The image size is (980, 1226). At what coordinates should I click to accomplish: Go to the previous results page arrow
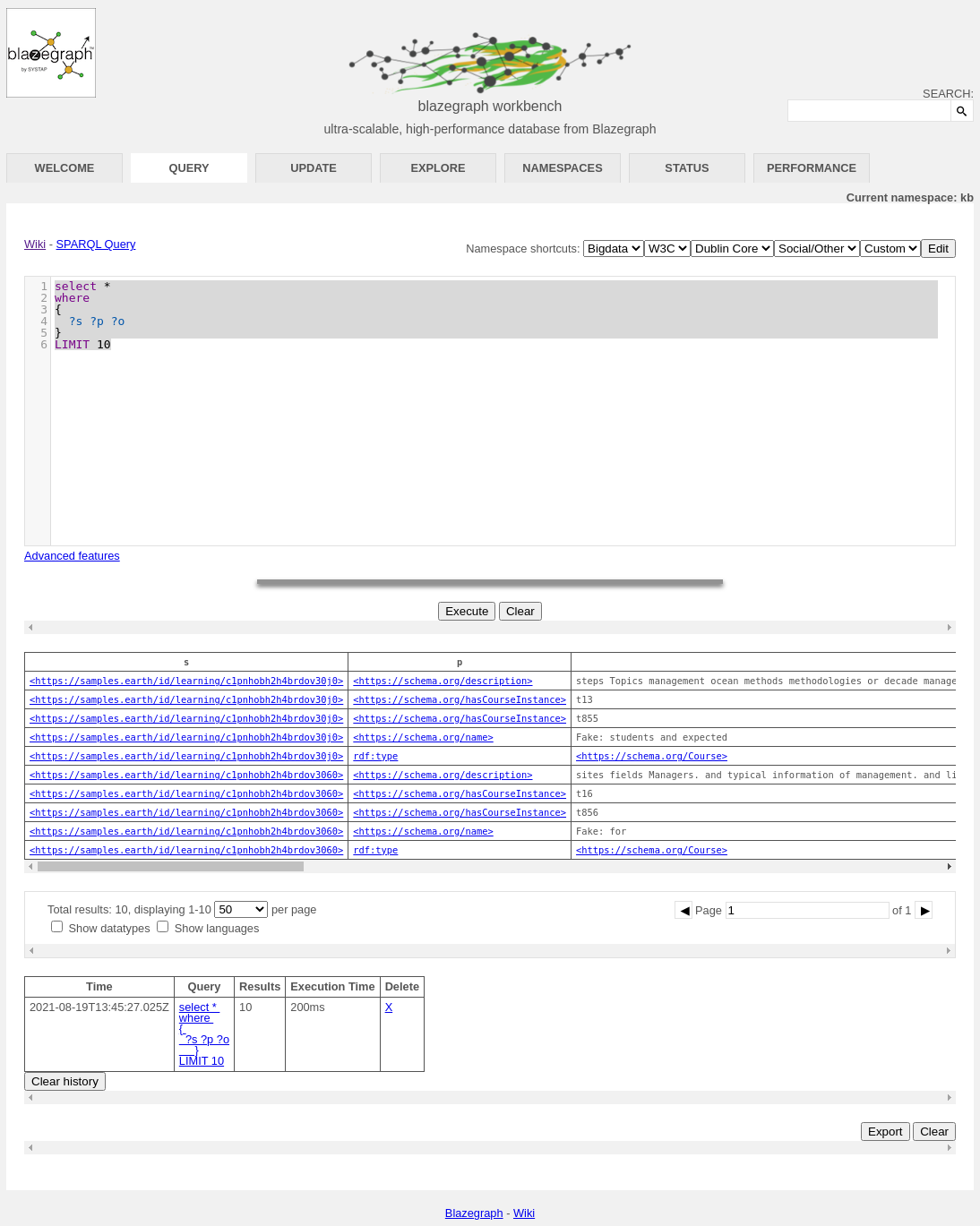point(683,911)
